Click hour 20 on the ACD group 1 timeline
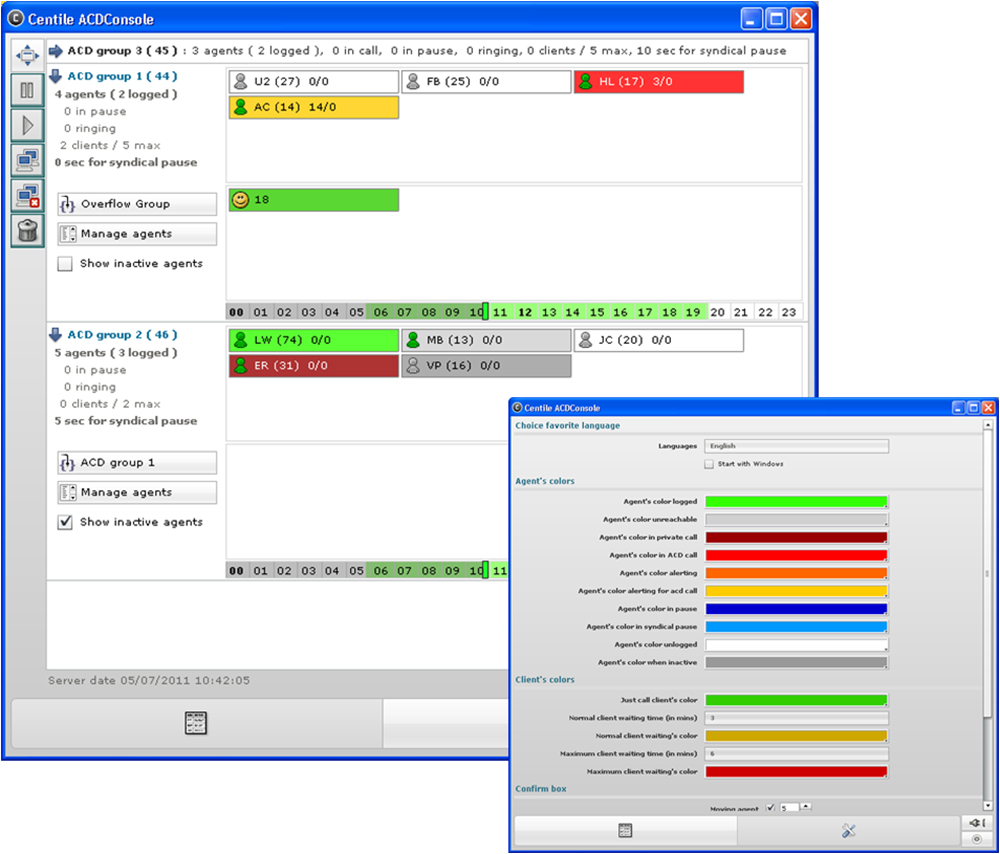1000x854 pixels. point(717,312)
